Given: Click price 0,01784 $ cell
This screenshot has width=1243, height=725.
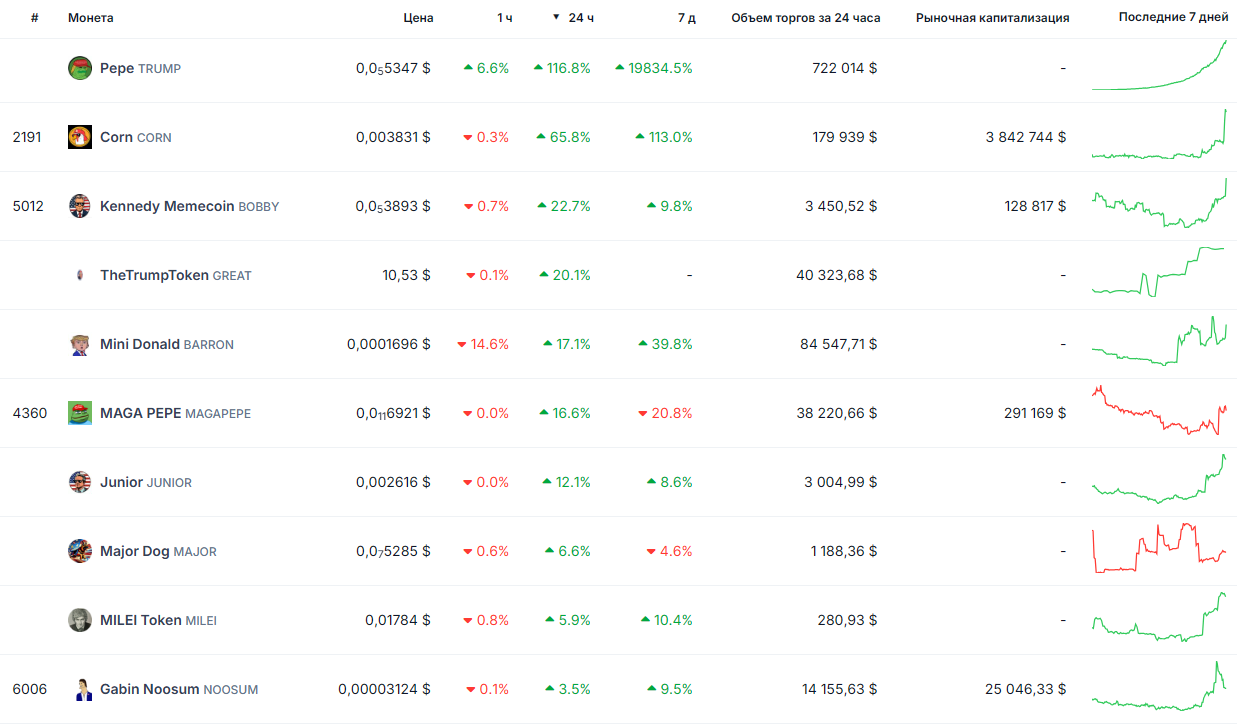Looking at the screenshot, I should [398, 620].
